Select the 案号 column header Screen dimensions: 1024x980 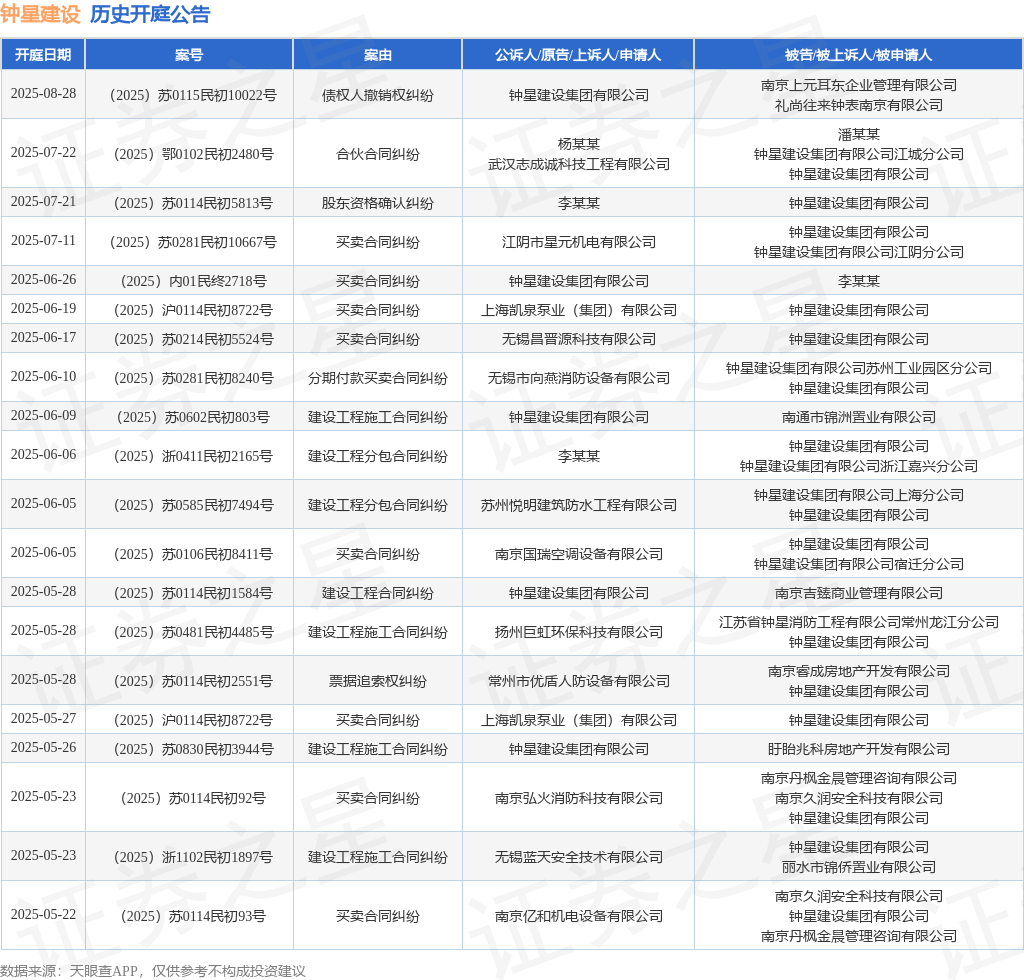click(189, 55)
